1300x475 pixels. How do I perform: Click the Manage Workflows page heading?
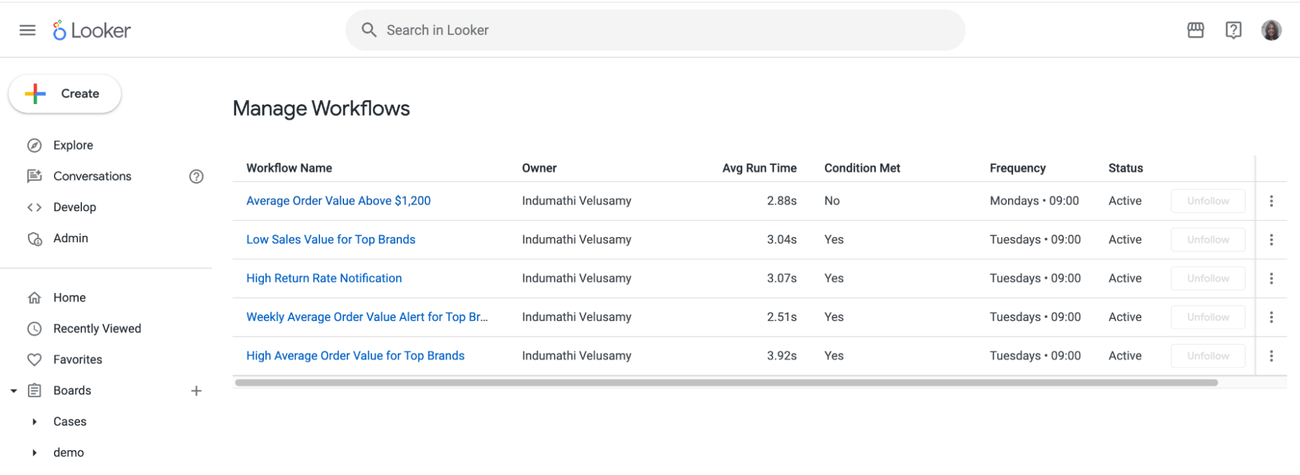point(321,109)
